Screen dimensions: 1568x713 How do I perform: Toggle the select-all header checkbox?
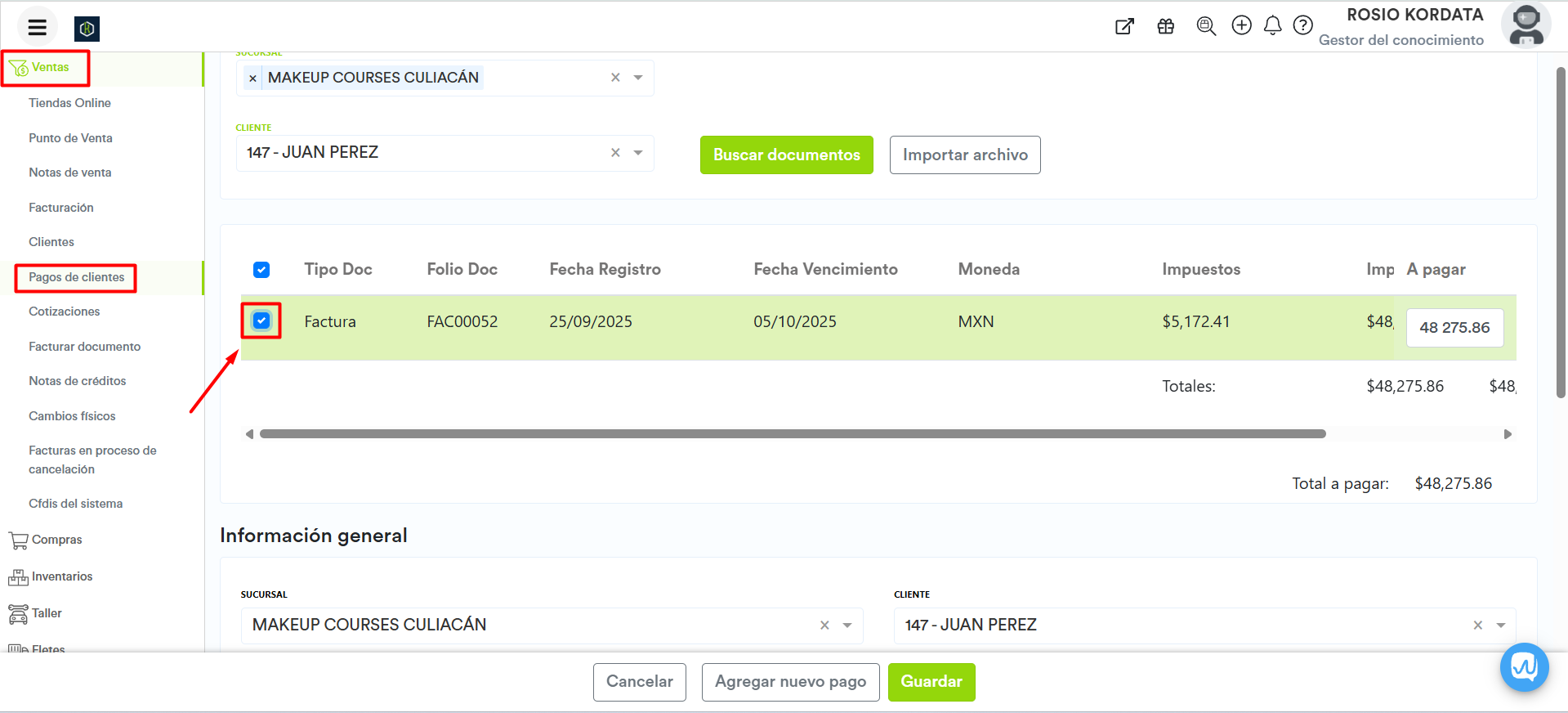coord(261,270)
